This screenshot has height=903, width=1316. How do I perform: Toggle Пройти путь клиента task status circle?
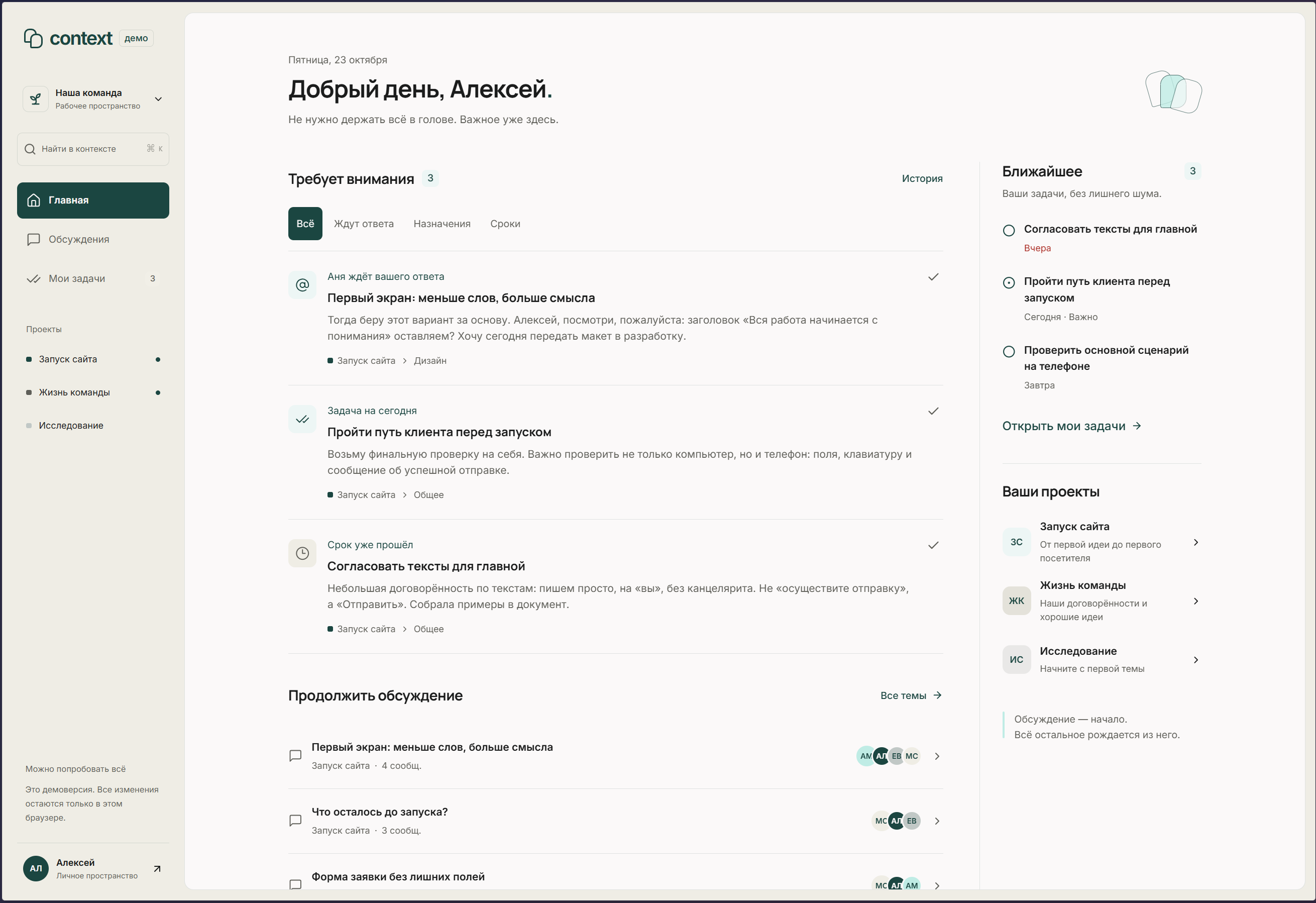coord(1009,283)
